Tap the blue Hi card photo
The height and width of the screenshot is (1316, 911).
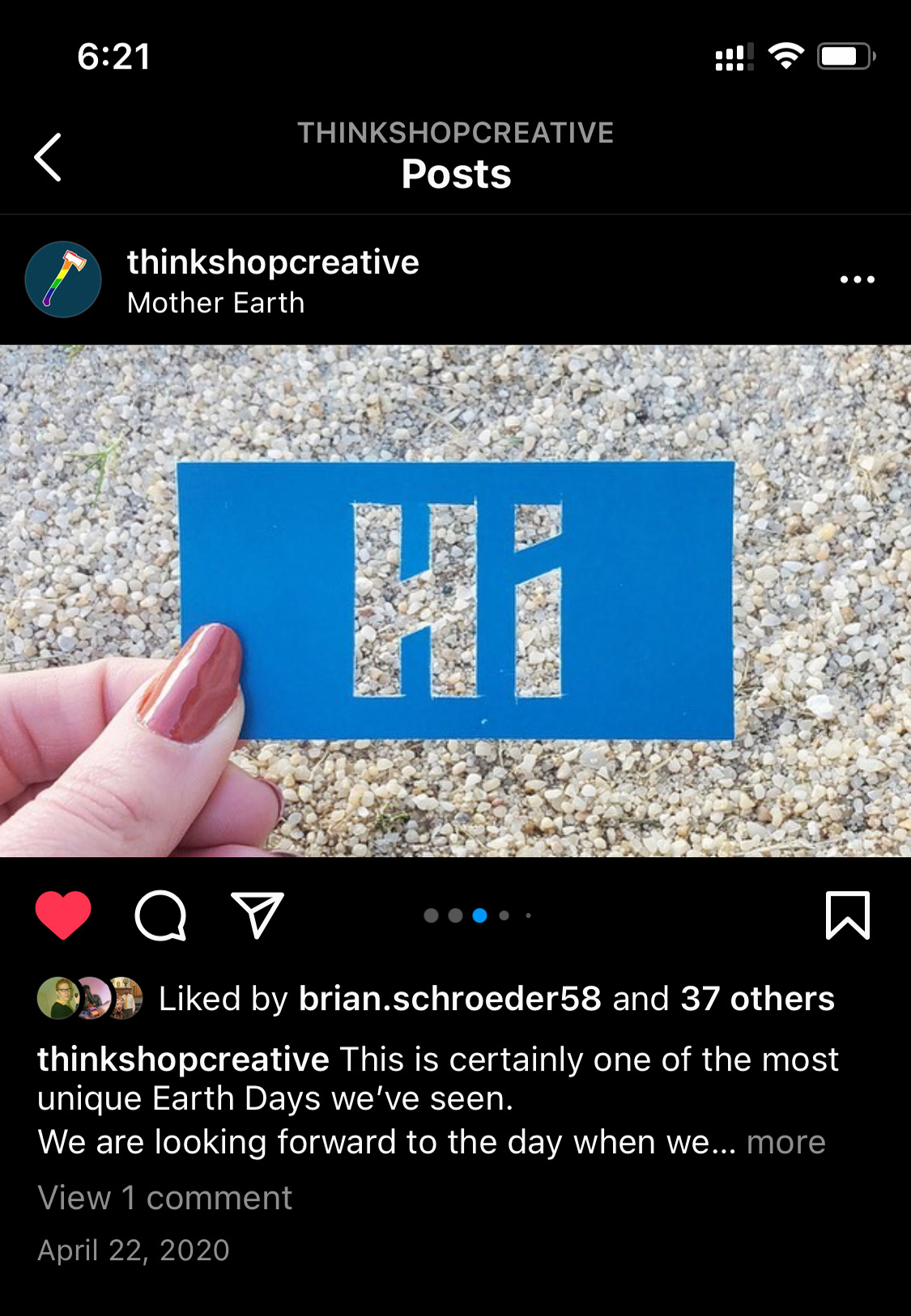point(455,601)
